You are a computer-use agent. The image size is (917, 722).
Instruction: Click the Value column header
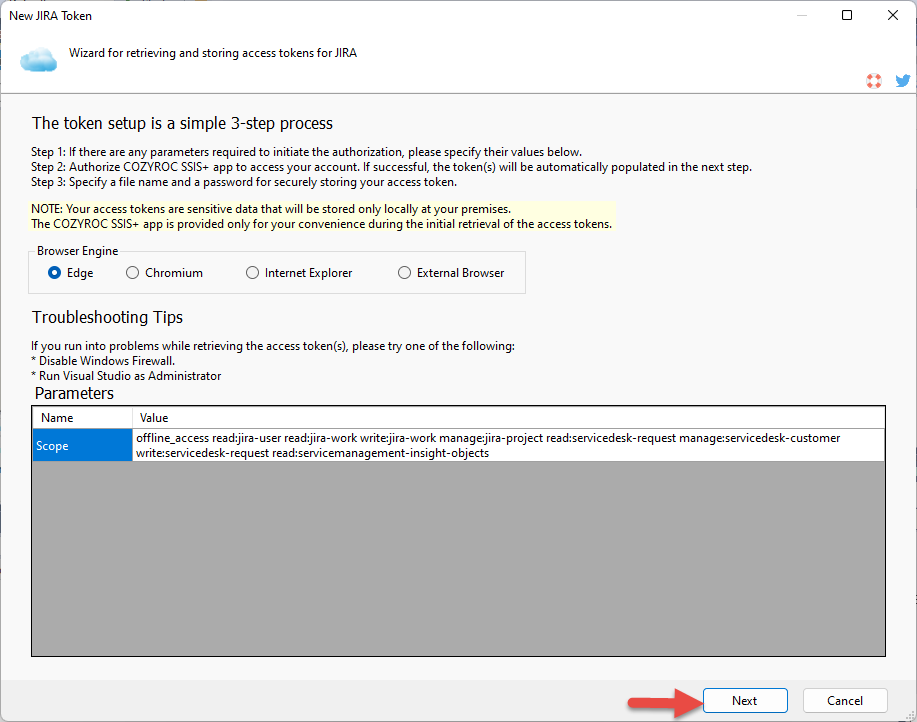pyautogui.click(x=508, y=418)
